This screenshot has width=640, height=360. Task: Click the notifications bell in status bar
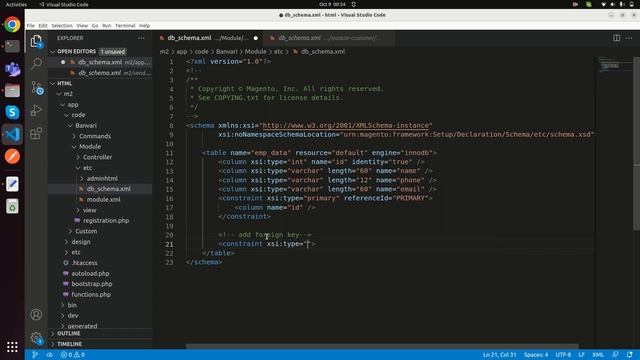pyautogui.click(x=629, y=355)
